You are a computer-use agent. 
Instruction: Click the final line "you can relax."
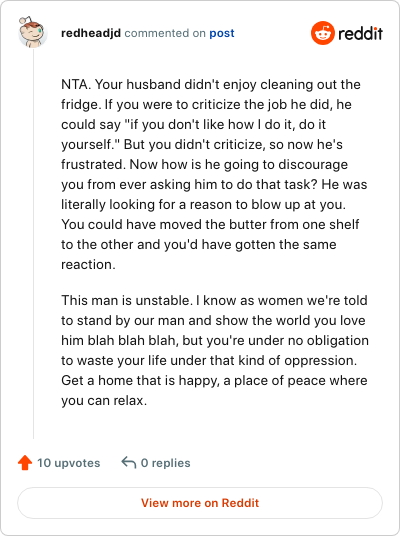pyautogui.click(x=104, y=400)
